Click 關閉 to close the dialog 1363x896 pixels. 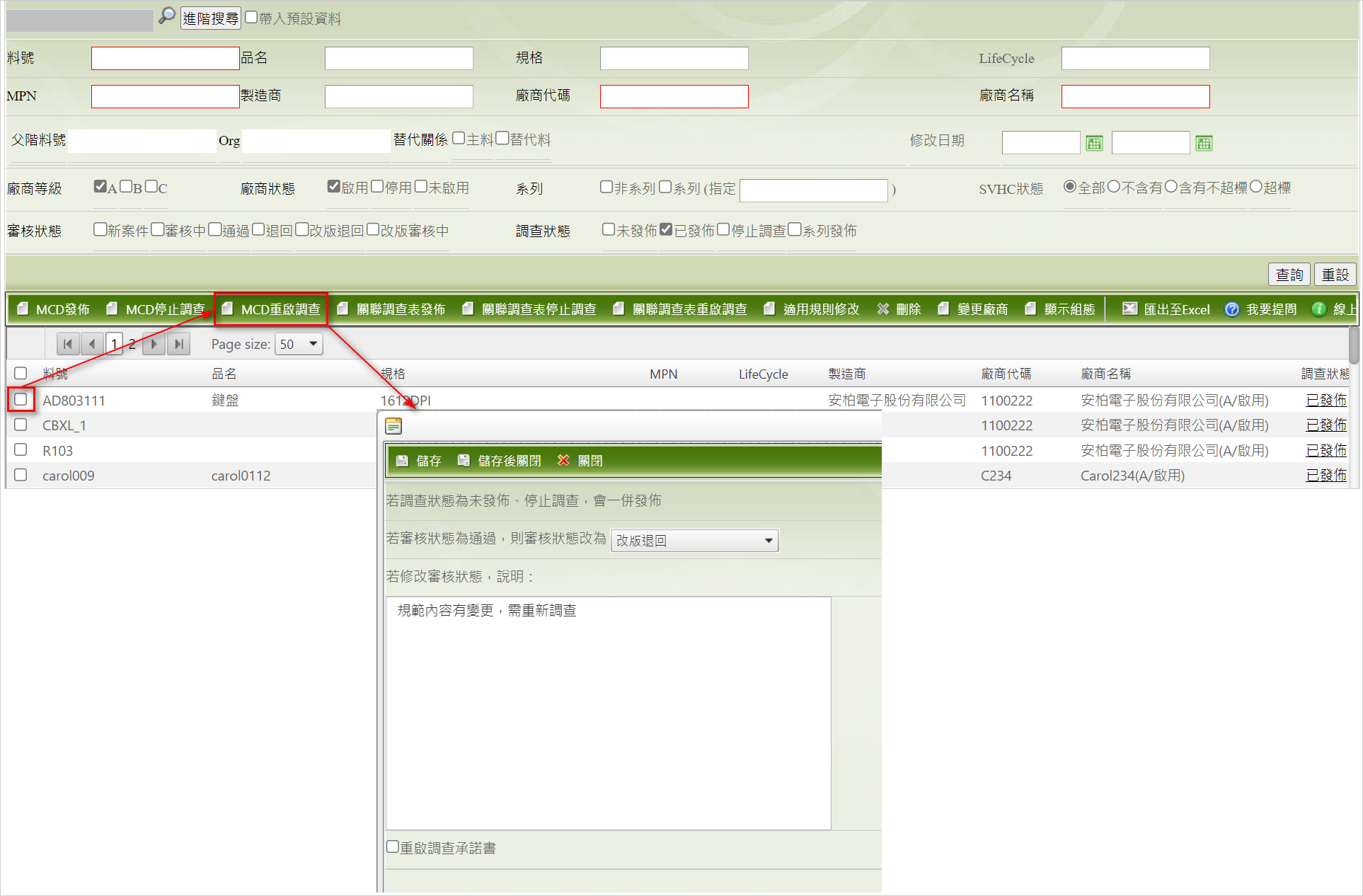[580, 461]
